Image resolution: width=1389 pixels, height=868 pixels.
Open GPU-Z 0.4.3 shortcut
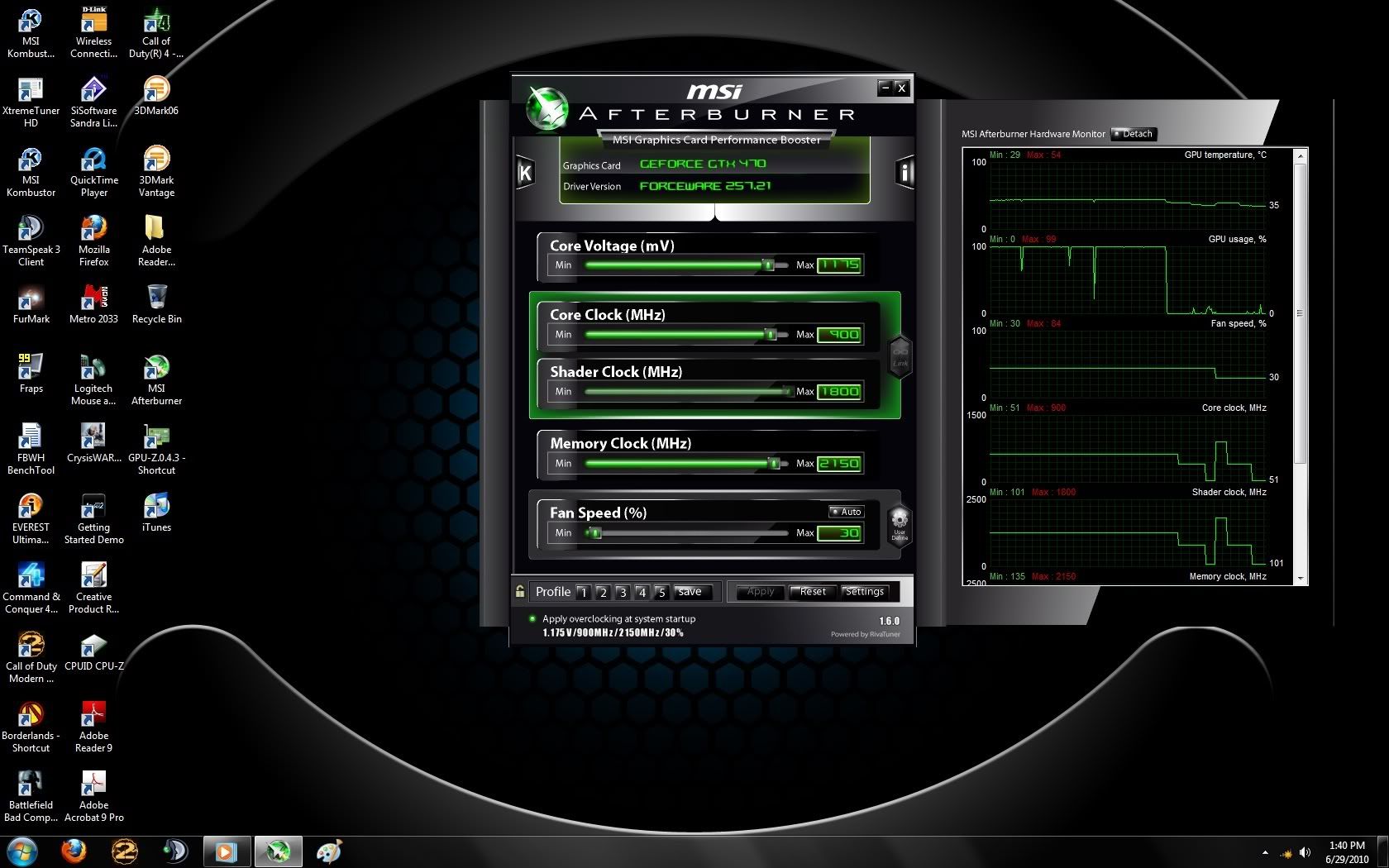156,449
